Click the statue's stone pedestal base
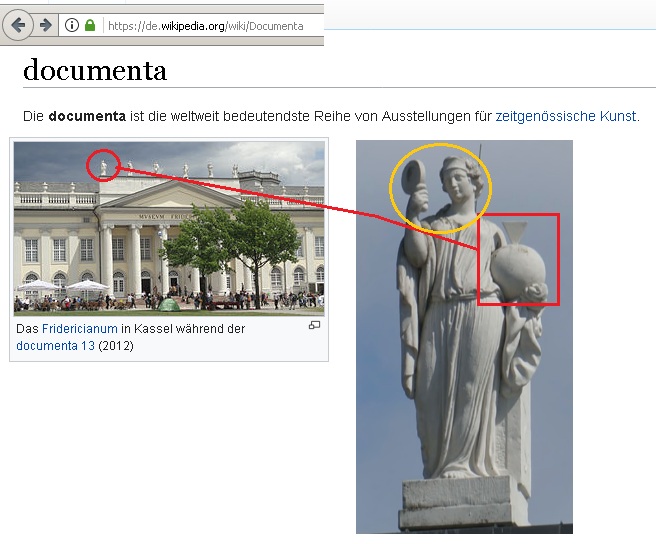This screenshot has height=544, width=658. 459,503
